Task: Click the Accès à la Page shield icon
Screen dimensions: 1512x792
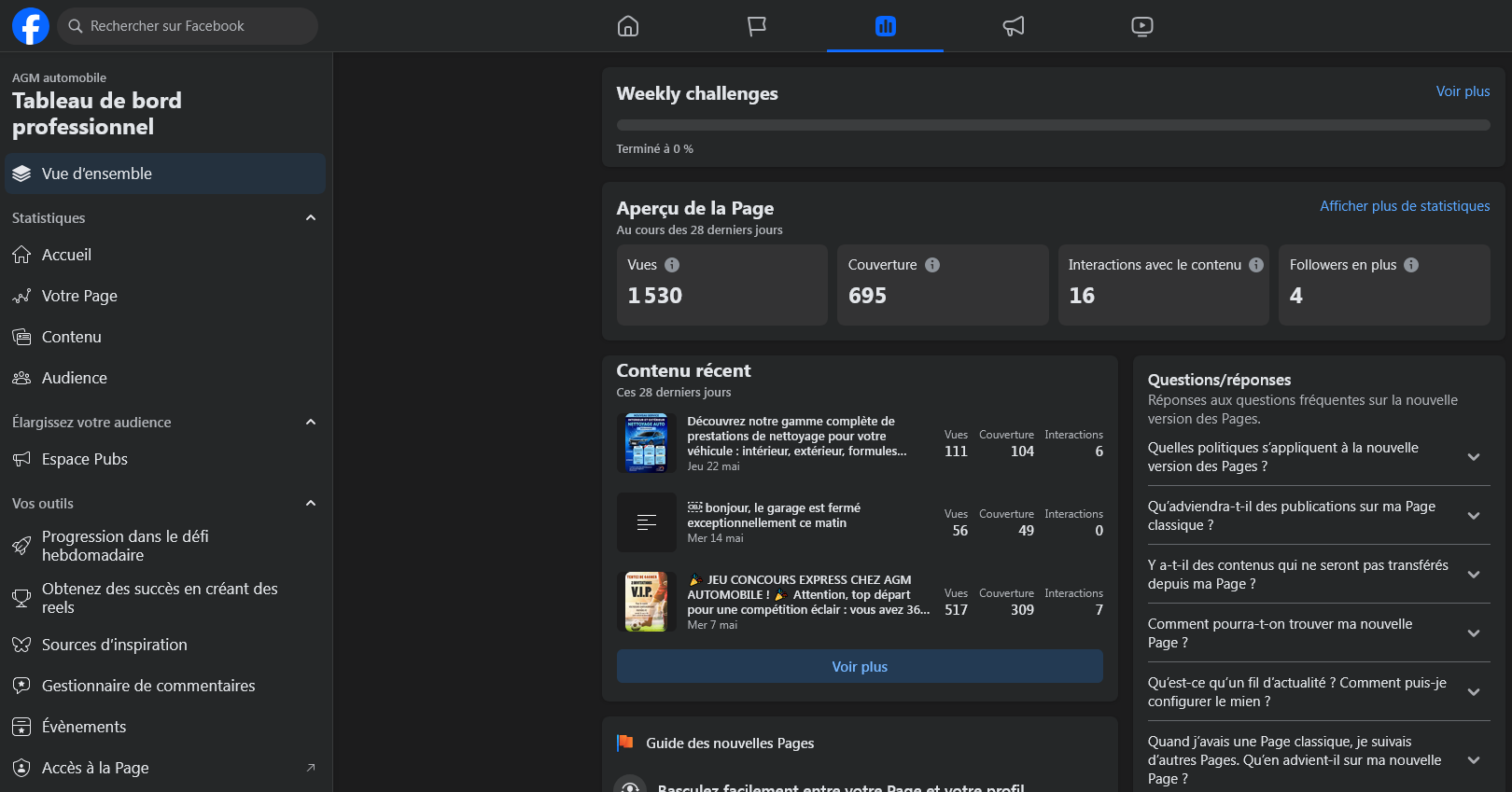Action: (21, 768)
